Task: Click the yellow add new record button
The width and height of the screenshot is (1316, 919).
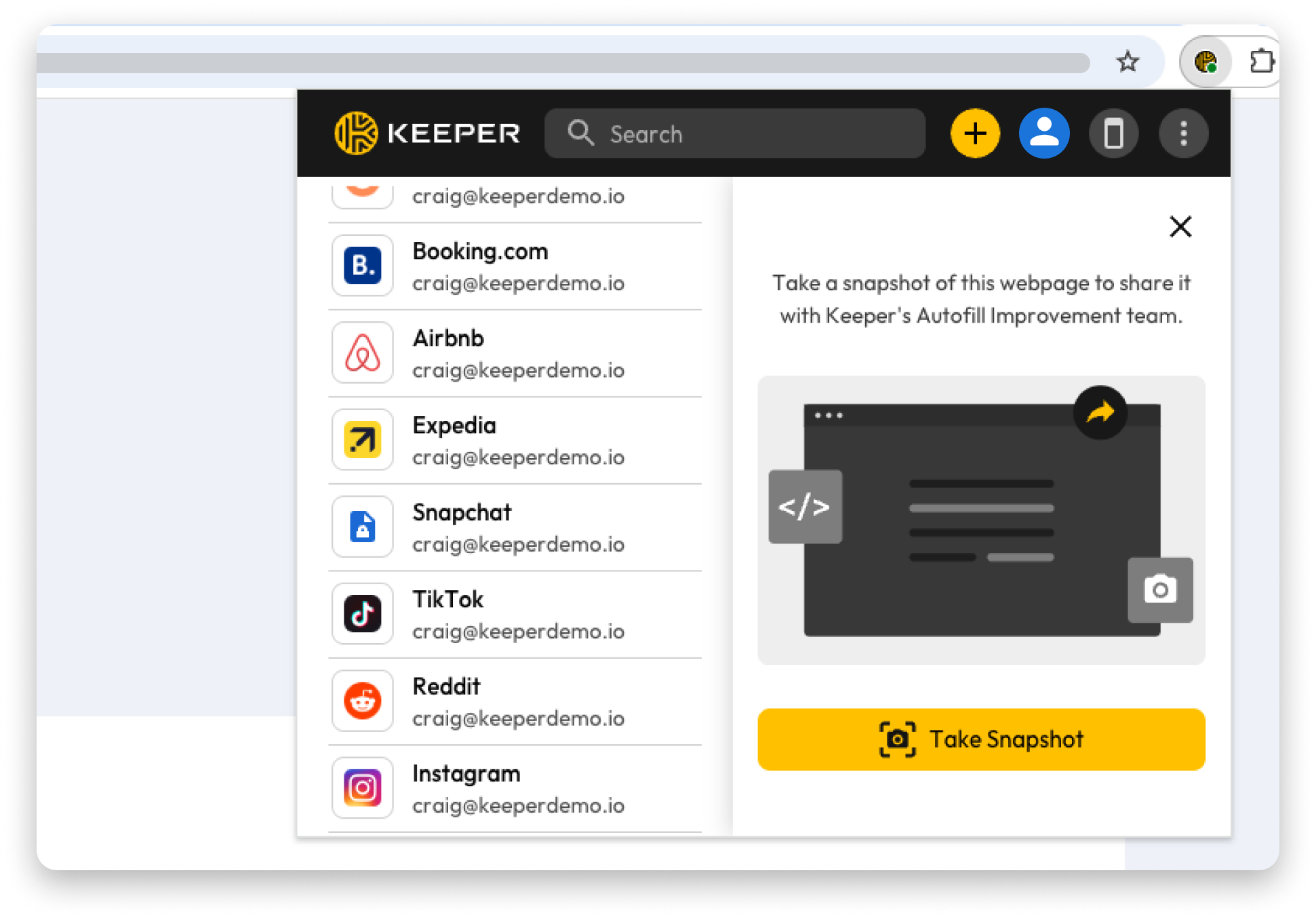Action: pyautogui.click(x=975, y=134)
